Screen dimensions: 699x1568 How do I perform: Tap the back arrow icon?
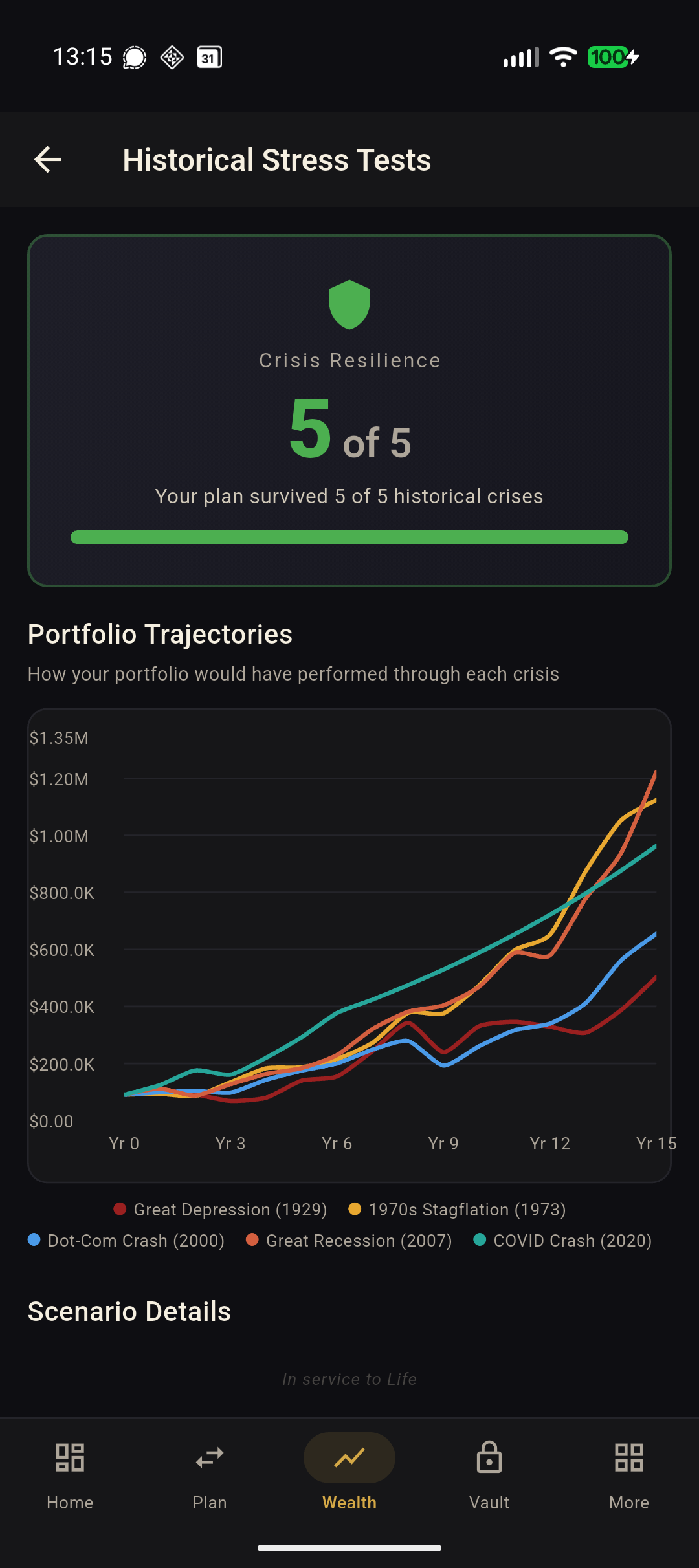(x=48, y=160)
